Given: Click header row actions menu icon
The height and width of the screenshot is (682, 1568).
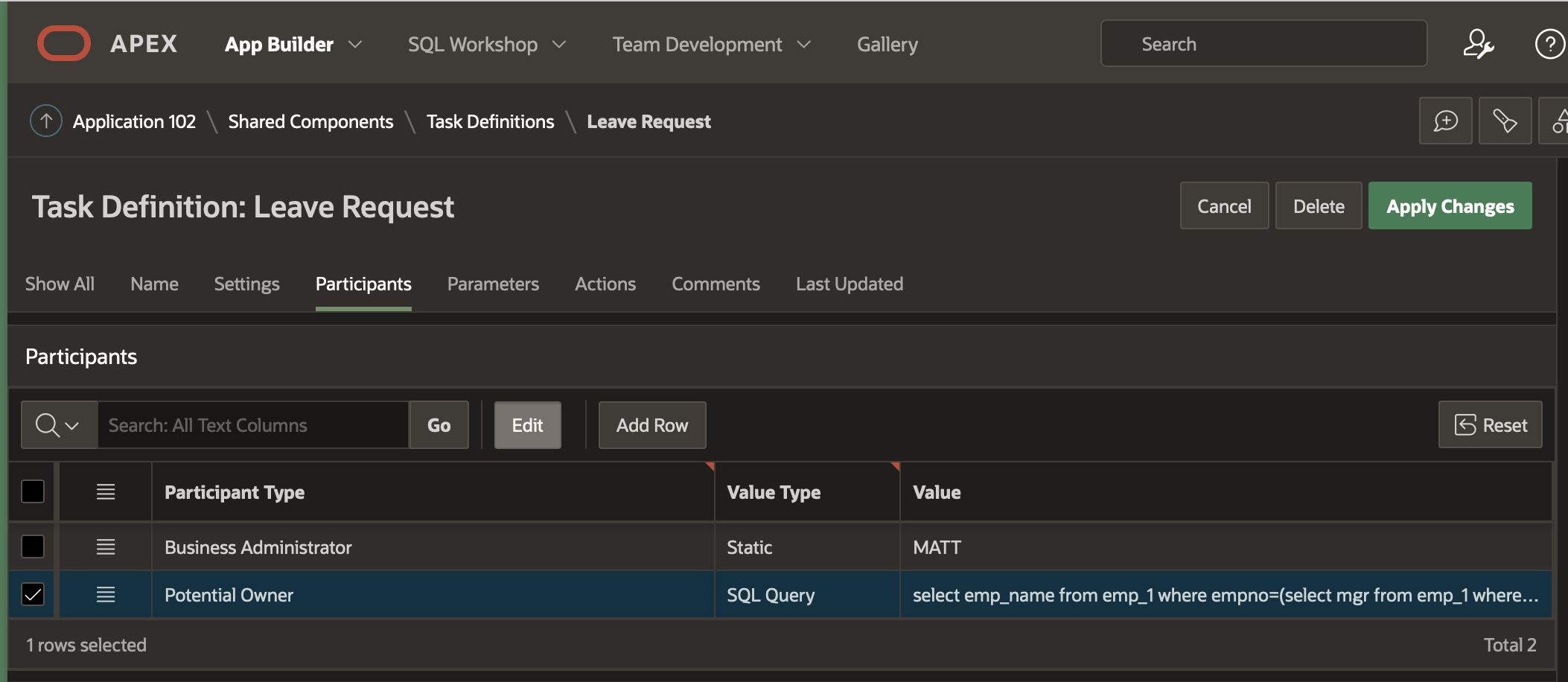Looking at the screenshot, I should pyautogui.click(x=106, y=492).
